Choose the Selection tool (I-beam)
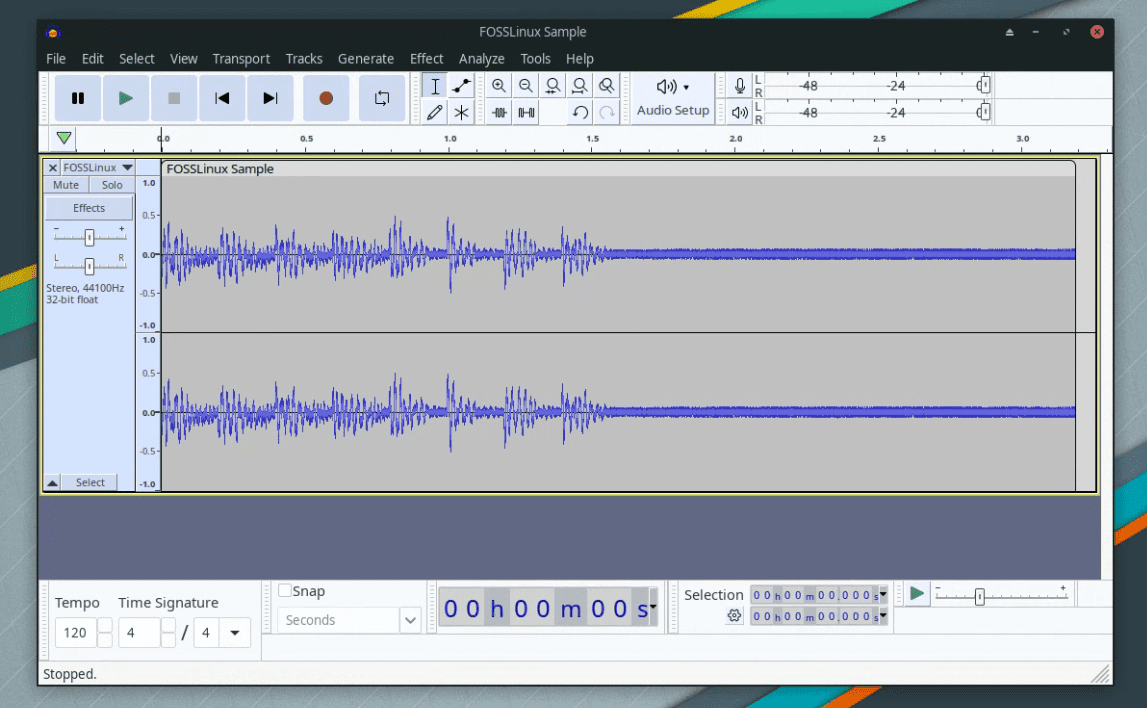This screenshot has height=708, width=1147. coord(435,86)
